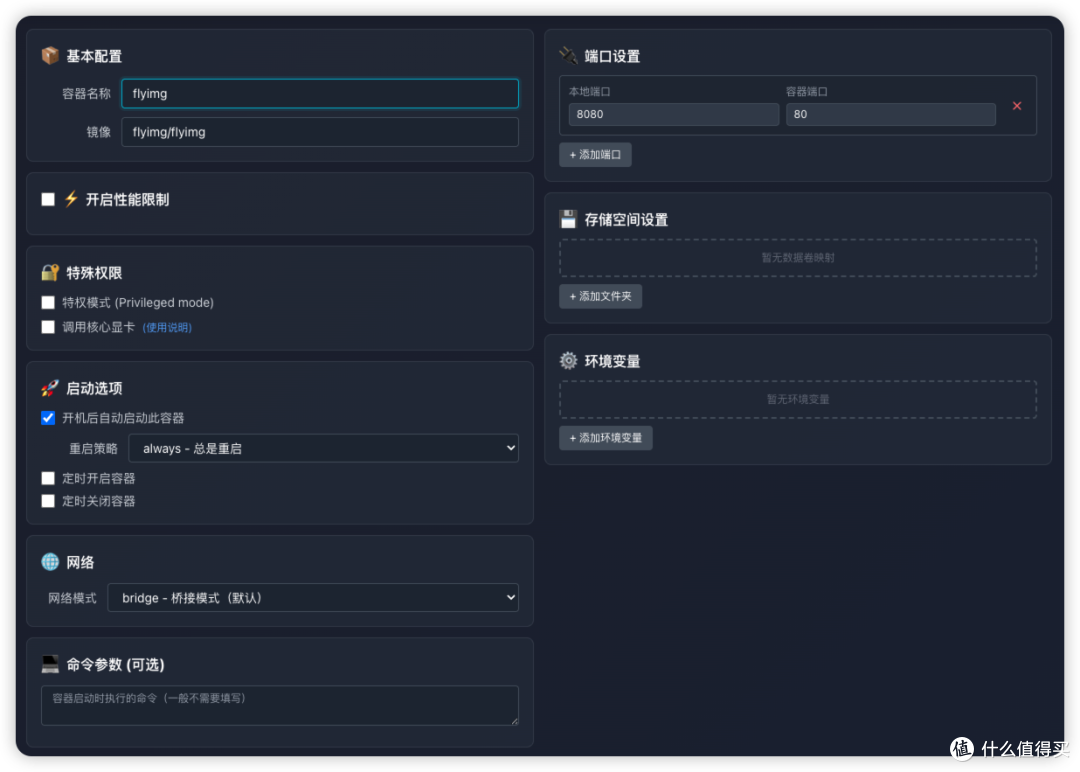
Task: Click the 容器名称 label
Action: (x=86, y=94)
